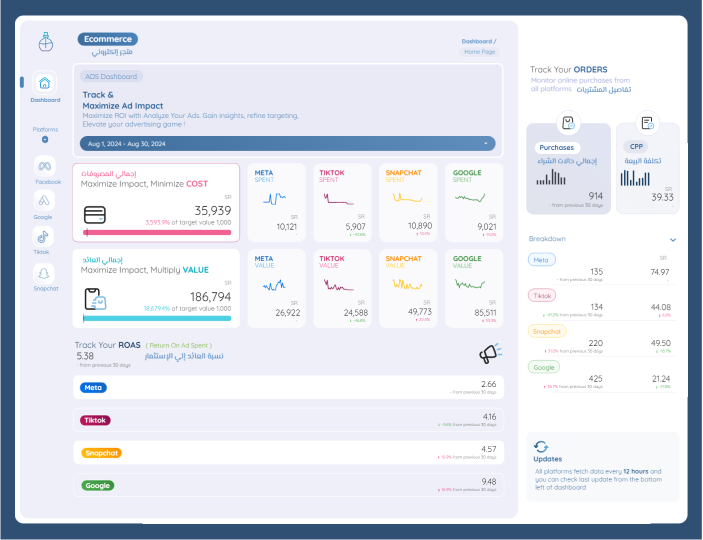The width and height of the screenshot is (703, 540).
Task: Collapse the Breakdown section chevron
Action: 673,240
